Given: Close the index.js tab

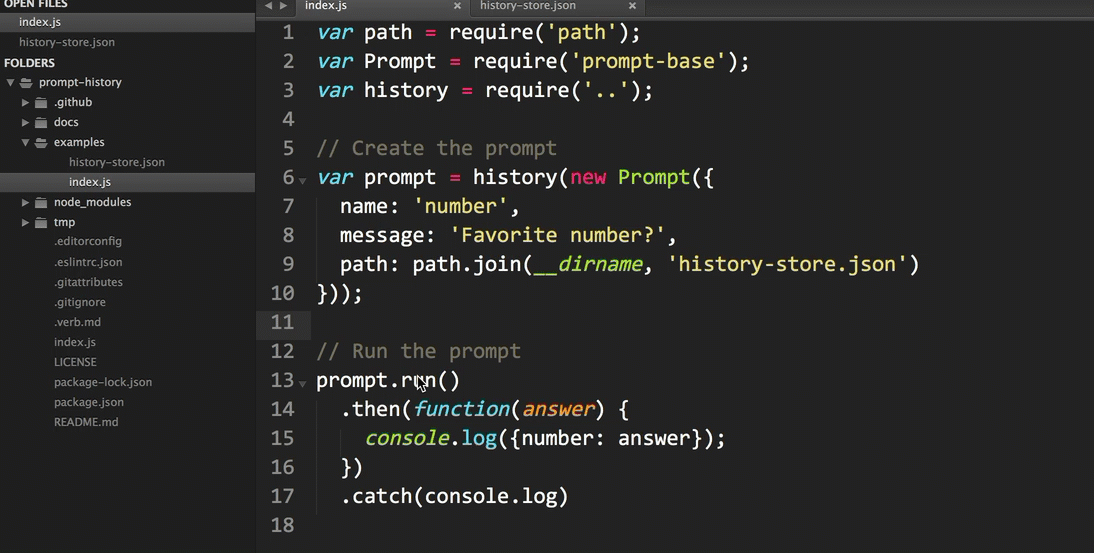Looking at the screenshot, I should (x=458, y=6).
